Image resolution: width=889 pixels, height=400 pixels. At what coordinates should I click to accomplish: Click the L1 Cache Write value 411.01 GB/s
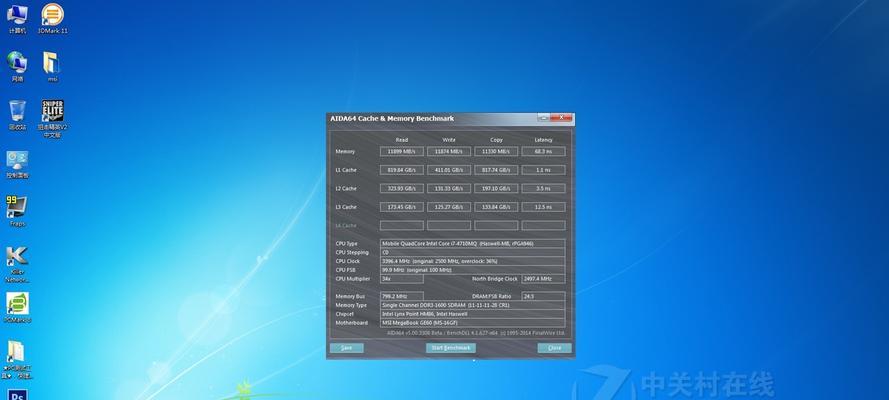pos(448,170)
